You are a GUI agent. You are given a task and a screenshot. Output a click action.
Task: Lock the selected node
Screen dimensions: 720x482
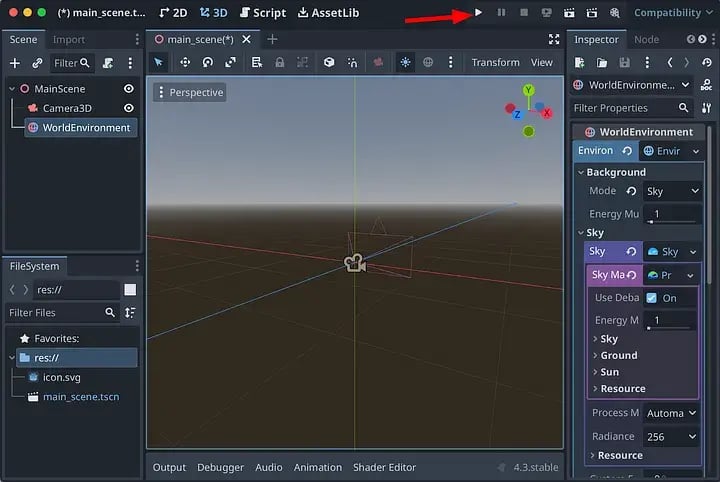click(279, 62)
